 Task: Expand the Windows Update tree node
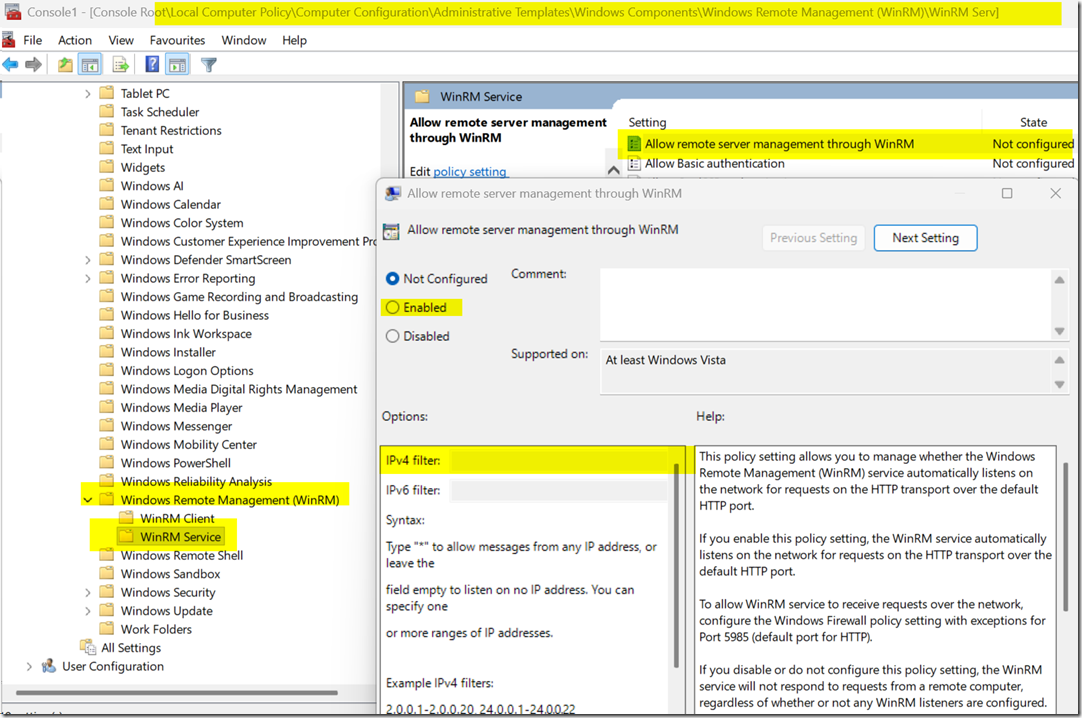pyautogui.click(x=88, y=611)
